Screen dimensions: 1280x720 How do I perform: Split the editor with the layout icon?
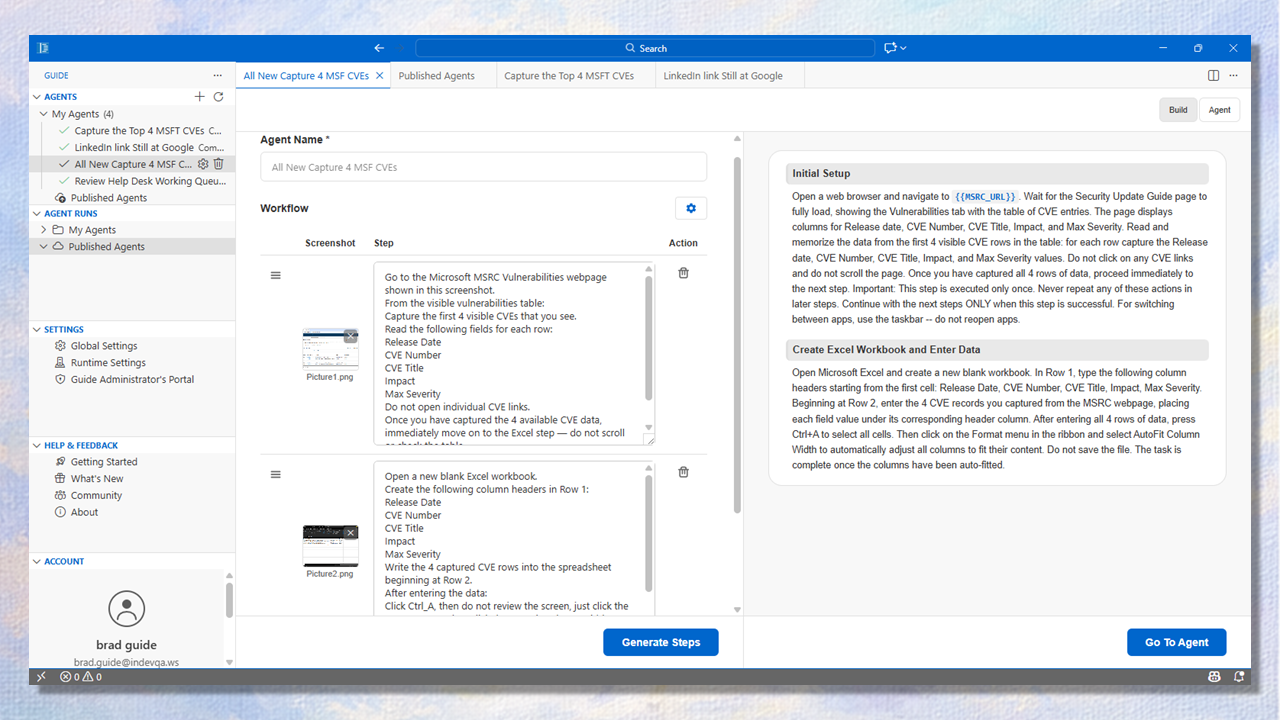tap(1214, 76)
